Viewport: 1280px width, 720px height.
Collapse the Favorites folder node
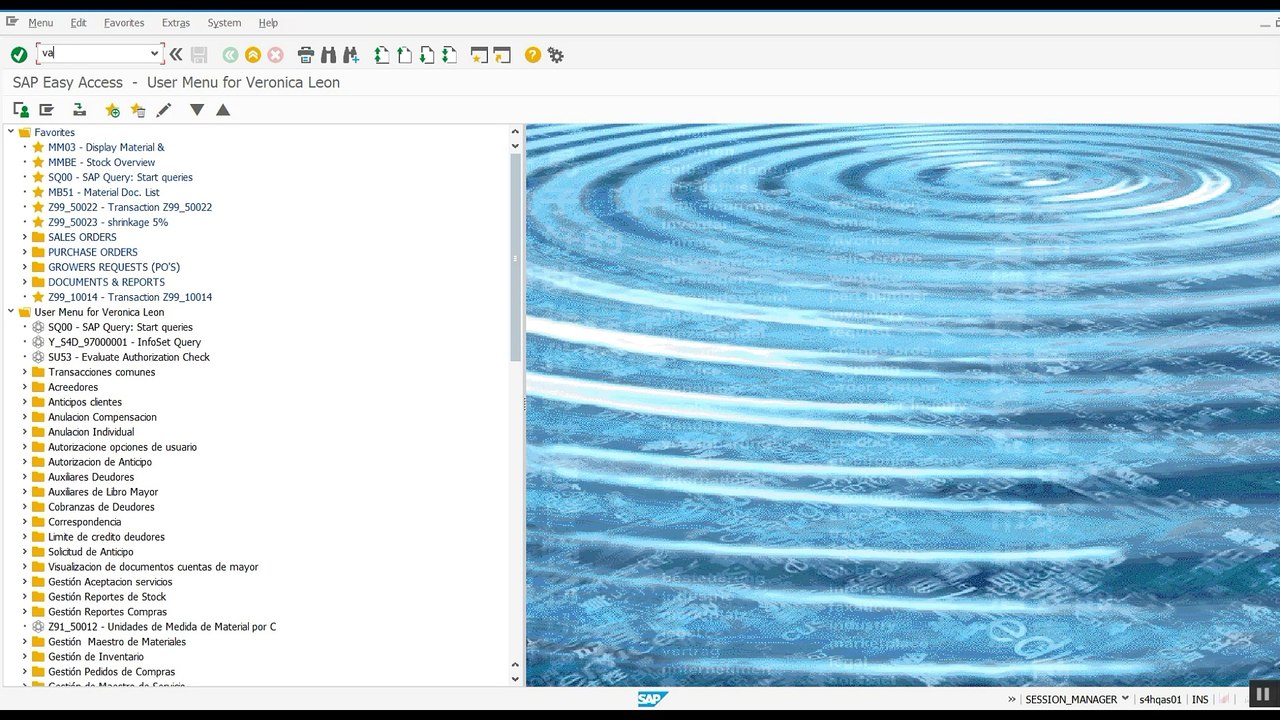[11, 132]
